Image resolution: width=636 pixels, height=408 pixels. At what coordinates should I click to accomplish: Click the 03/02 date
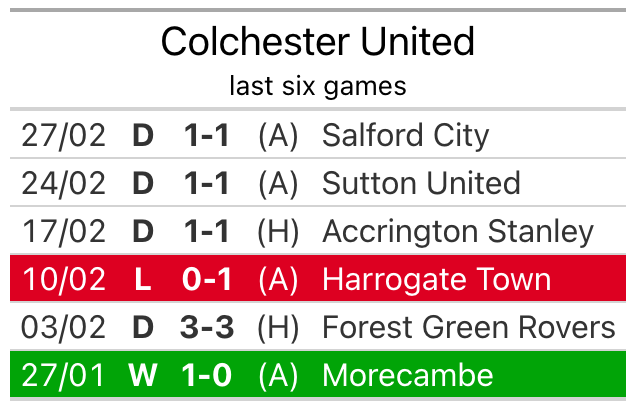[x=63, y=327]
